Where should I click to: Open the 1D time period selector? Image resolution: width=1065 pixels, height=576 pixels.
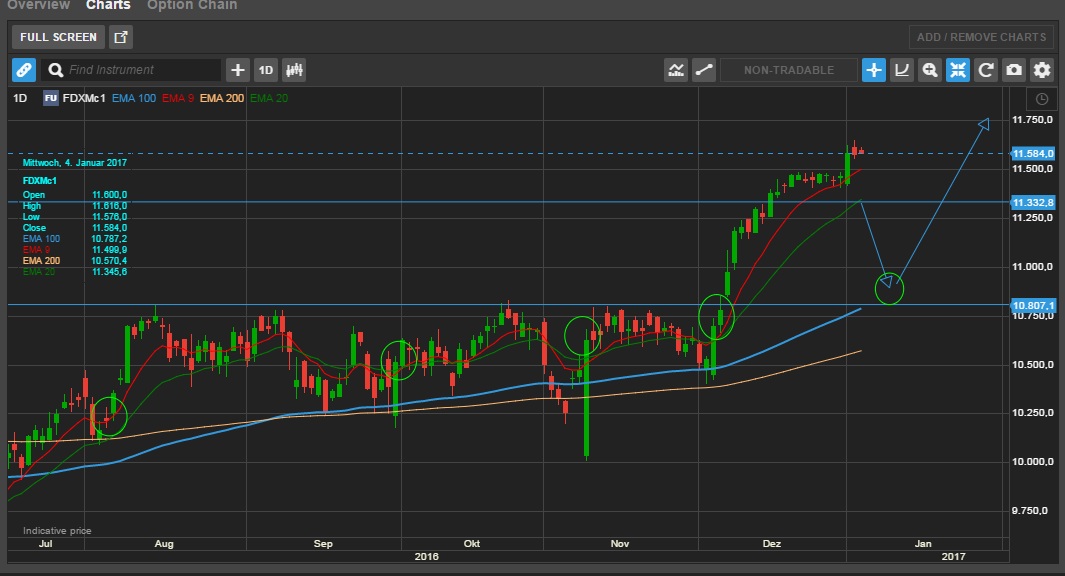pyautogui.click(x=266, y=70)
